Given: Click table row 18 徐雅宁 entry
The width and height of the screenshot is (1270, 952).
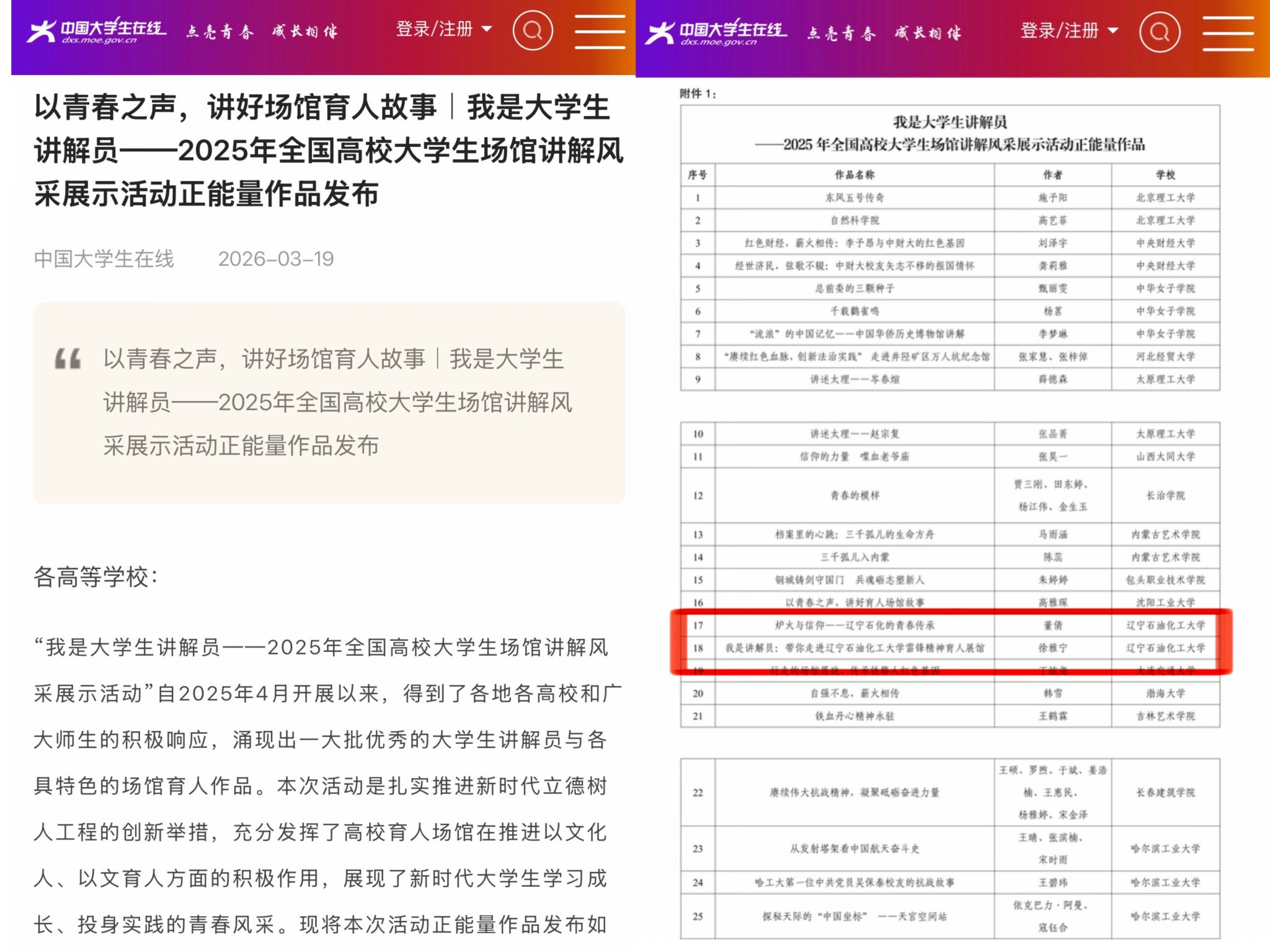Looking at the screenshot, I should [1052, 648].
